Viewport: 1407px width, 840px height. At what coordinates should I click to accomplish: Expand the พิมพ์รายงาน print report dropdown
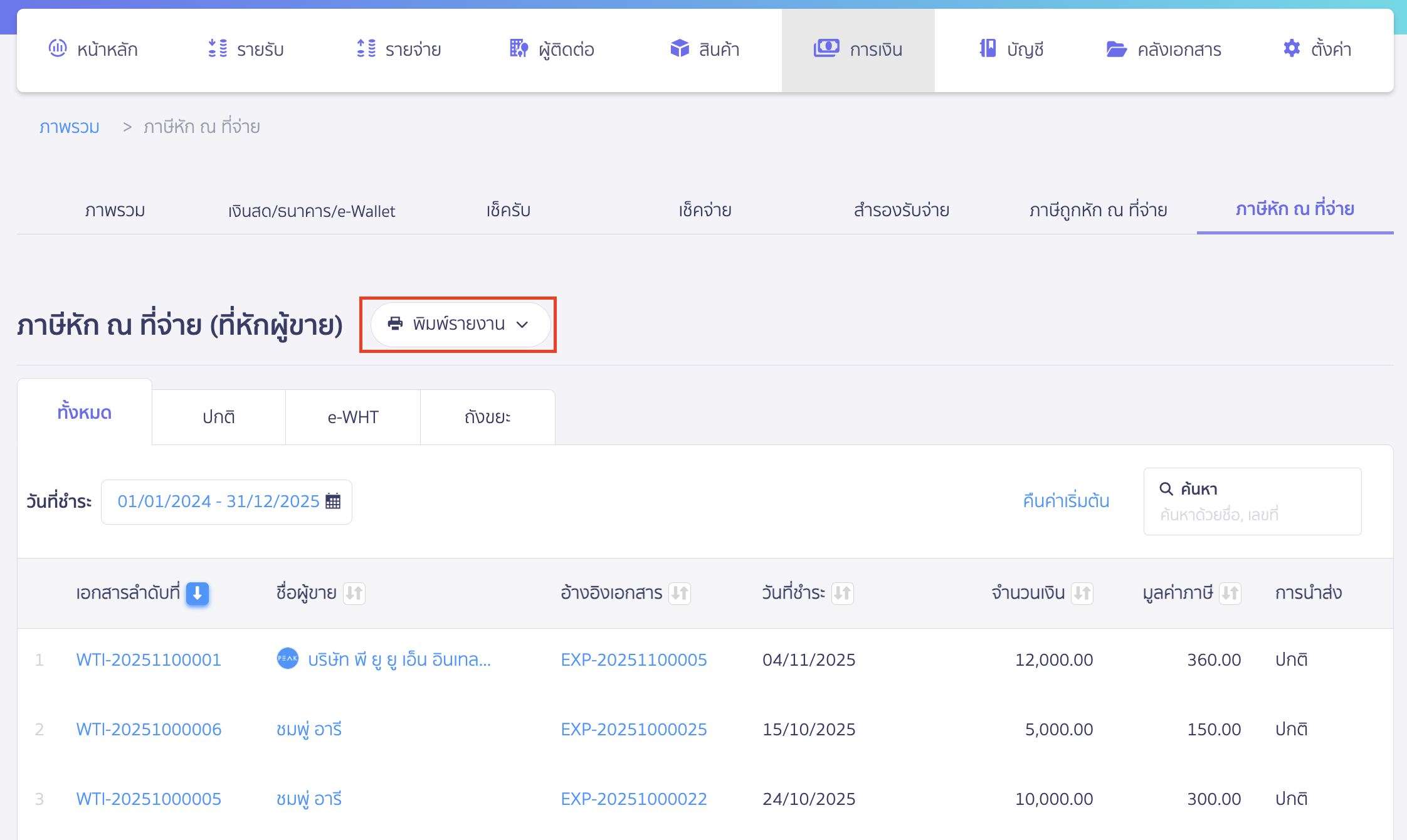[460, 324]
